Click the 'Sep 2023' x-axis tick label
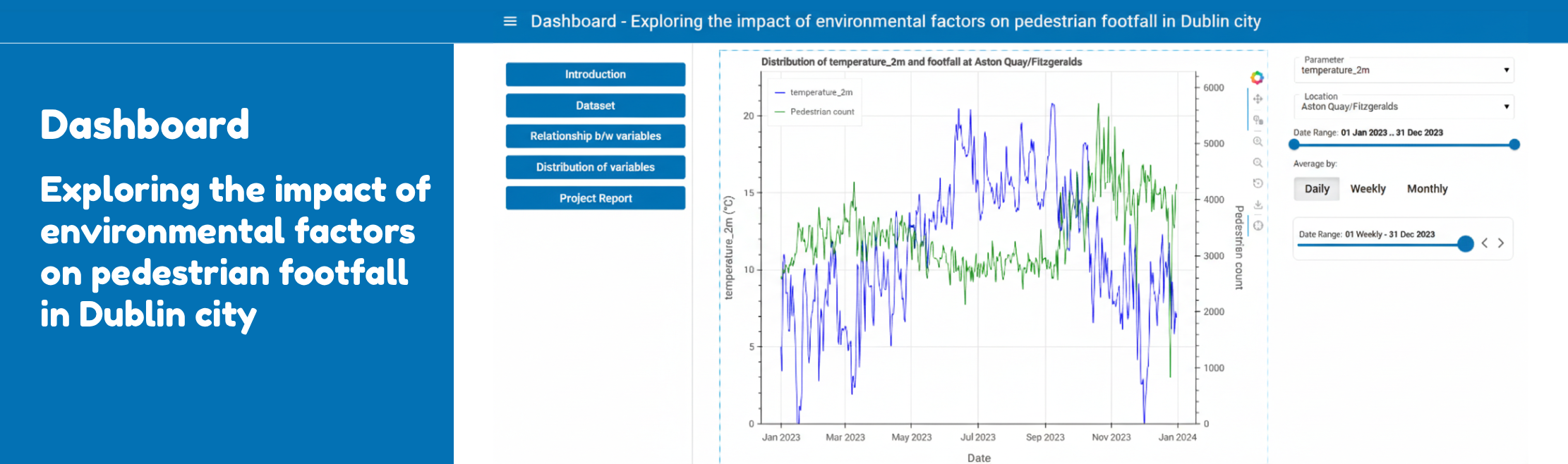Viewport: 1568px width, 464px height. point(1045,437)
